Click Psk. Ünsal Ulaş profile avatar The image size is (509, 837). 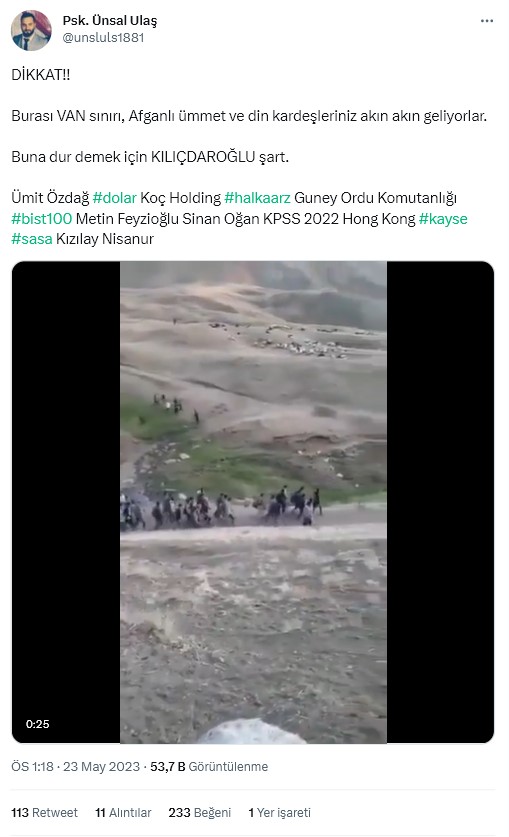(x=31, y=30)
